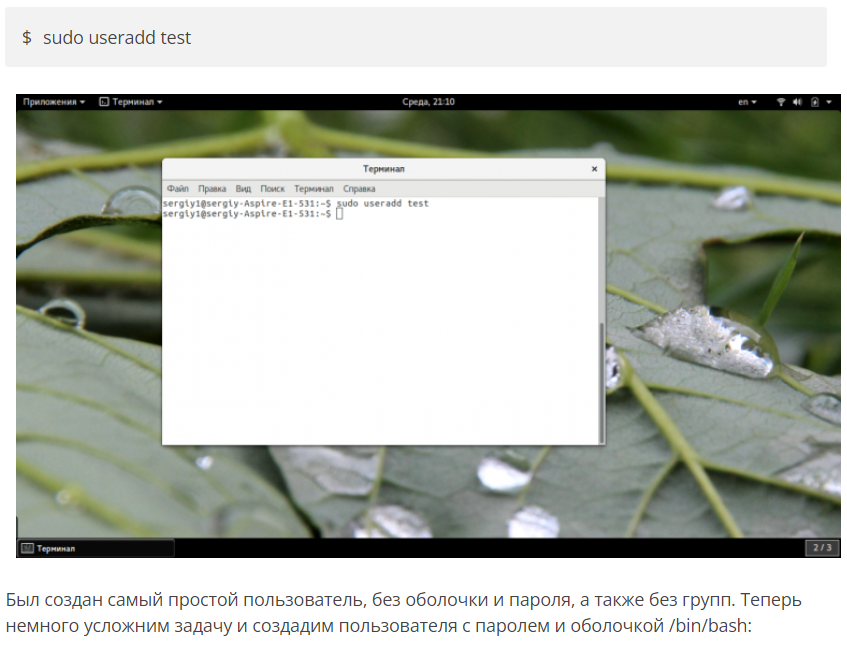Click the terminal icon in bottom taskbar
Image resolution: width=847 pixels, height=650 pixels.
[x=27, y=548]
